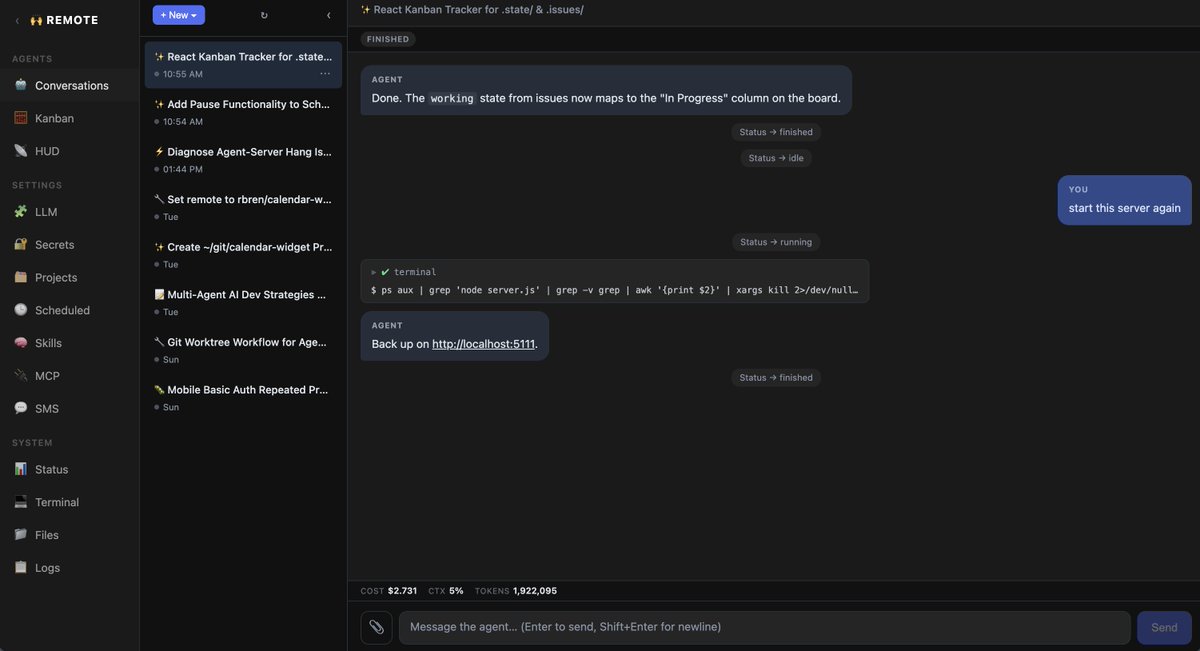Open the Skills settings page
Viewport: 1200px width, 651px height.
pos(70,343)
